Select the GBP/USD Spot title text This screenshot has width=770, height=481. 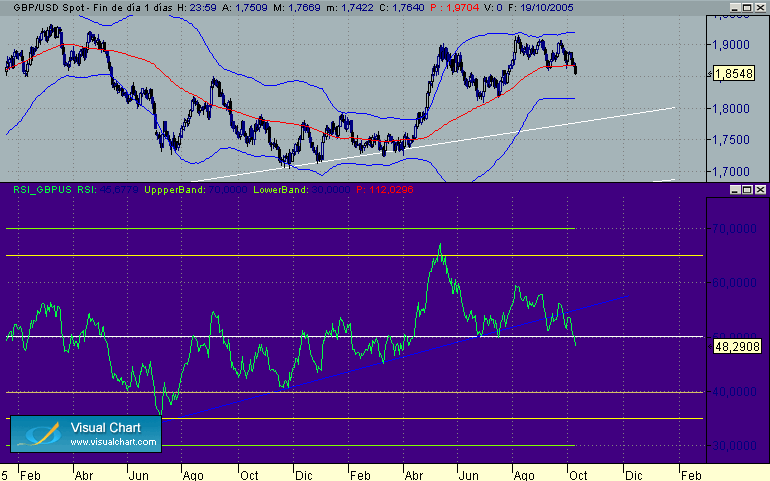[48, 7]
